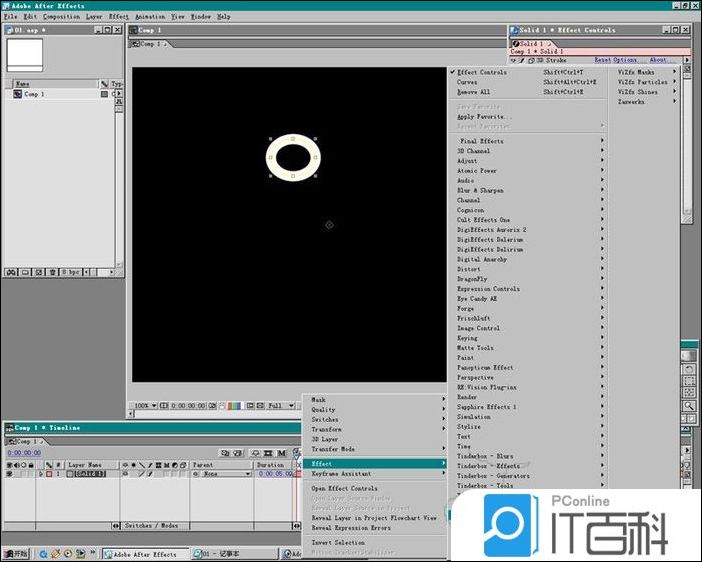Image resolution: width=702 pixels, height=562 pixels.
Task: Select the Comp 1 composition icon in Project list
Action: coord(17,94)
